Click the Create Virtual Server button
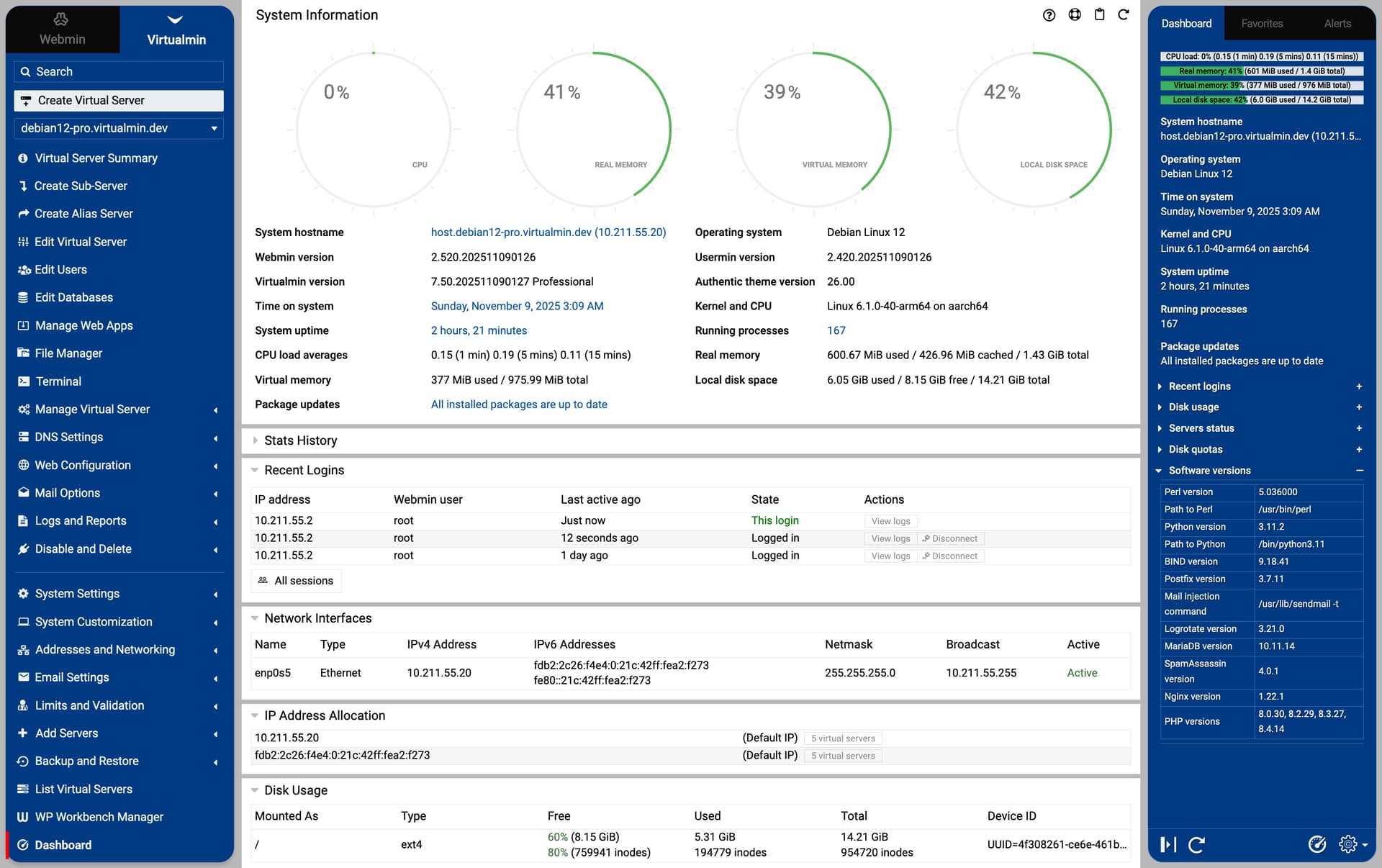Screen dimensions: 1382x868 pyautogui.click(x=119, y=101)
